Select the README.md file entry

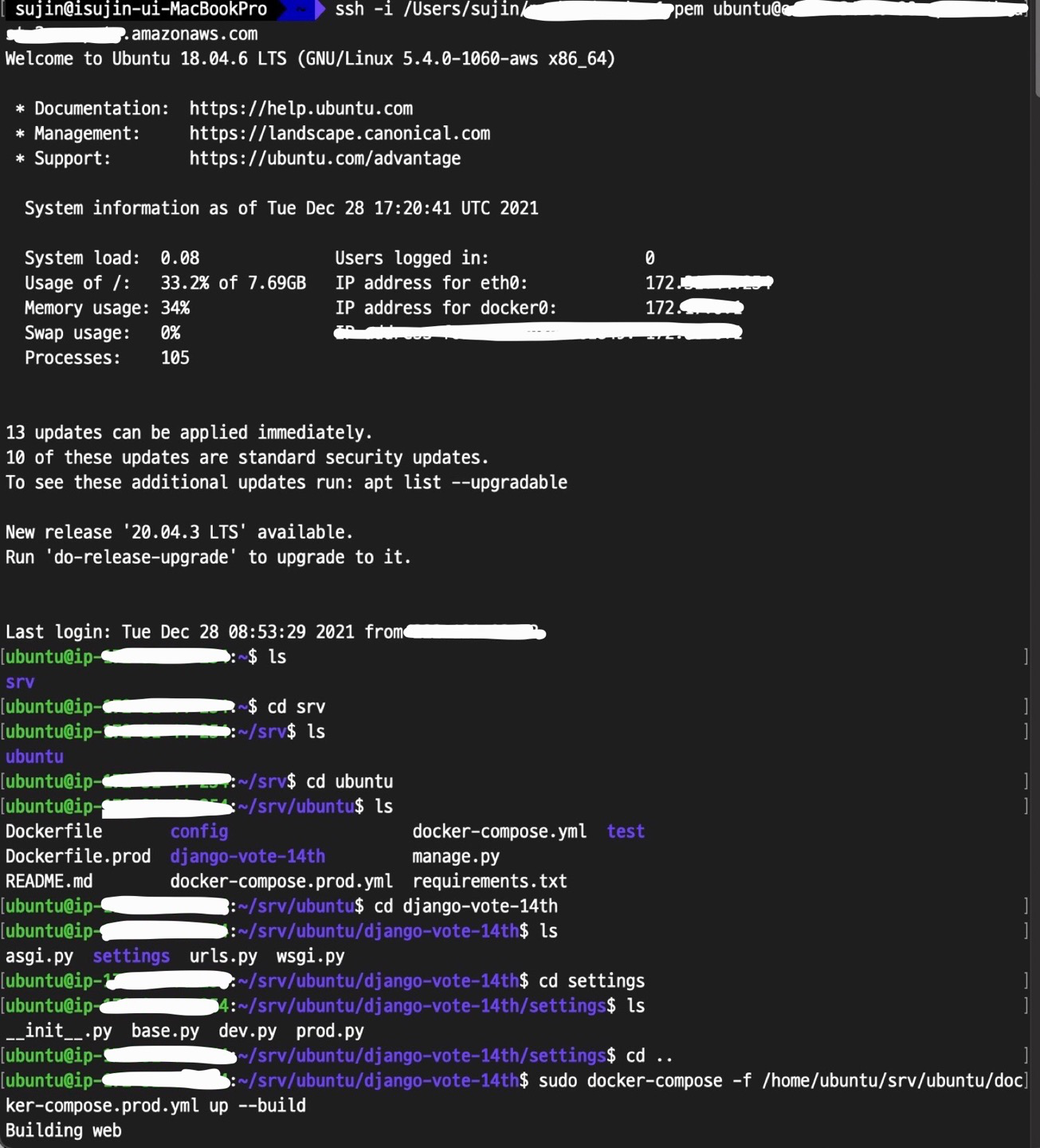pos(49,881)
